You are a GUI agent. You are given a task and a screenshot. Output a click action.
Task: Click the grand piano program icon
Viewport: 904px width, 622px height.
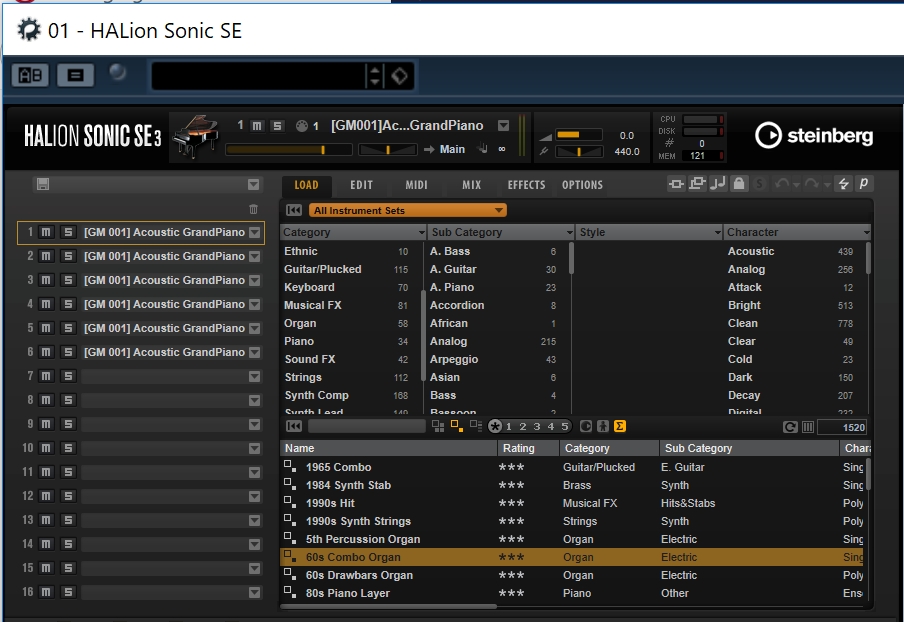pyautogui.click(x=196, y=137)
